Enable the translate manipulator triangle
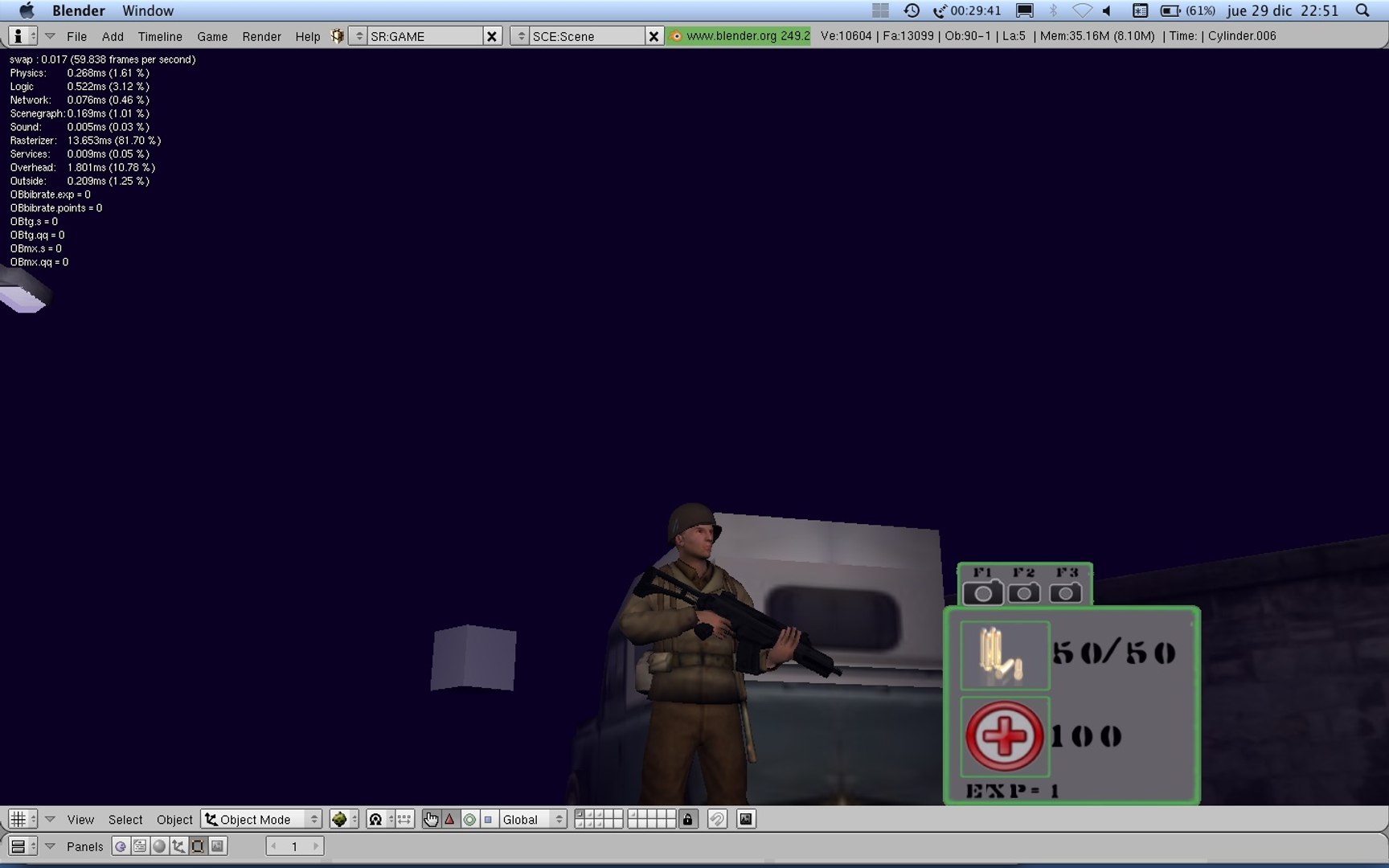 [450, 819]
